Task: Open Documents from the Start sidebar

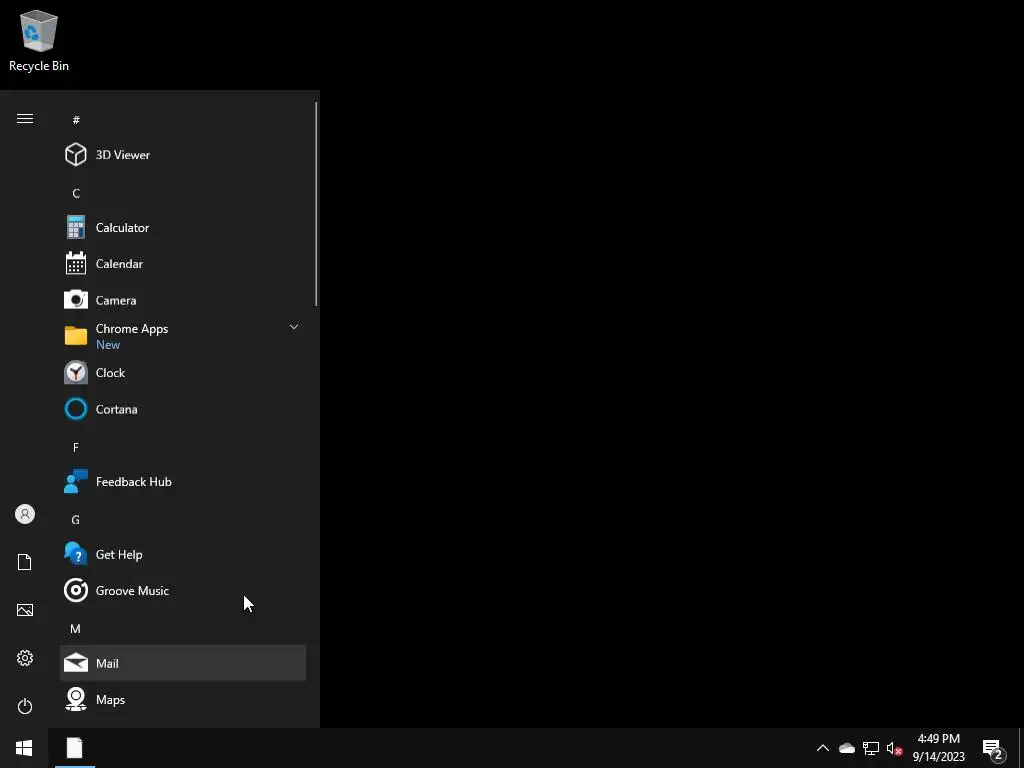Action: coord(25,562)
